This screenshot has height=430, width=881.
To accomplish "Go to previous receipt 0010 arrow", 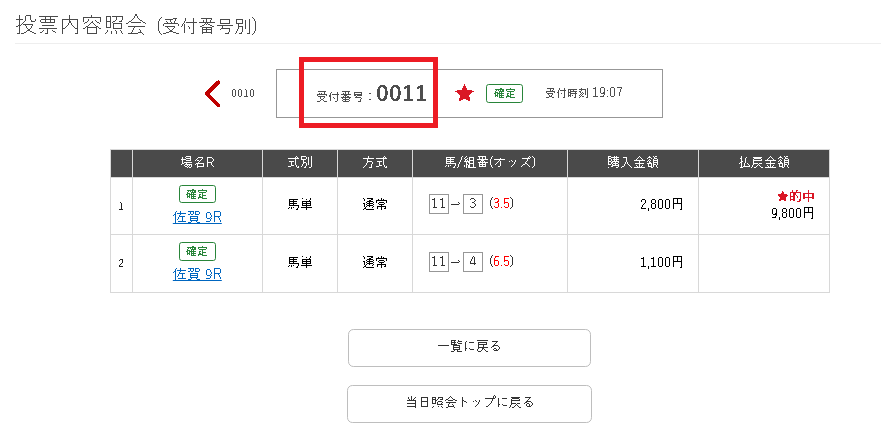I will pyautogui.click(x=213, y=93).
